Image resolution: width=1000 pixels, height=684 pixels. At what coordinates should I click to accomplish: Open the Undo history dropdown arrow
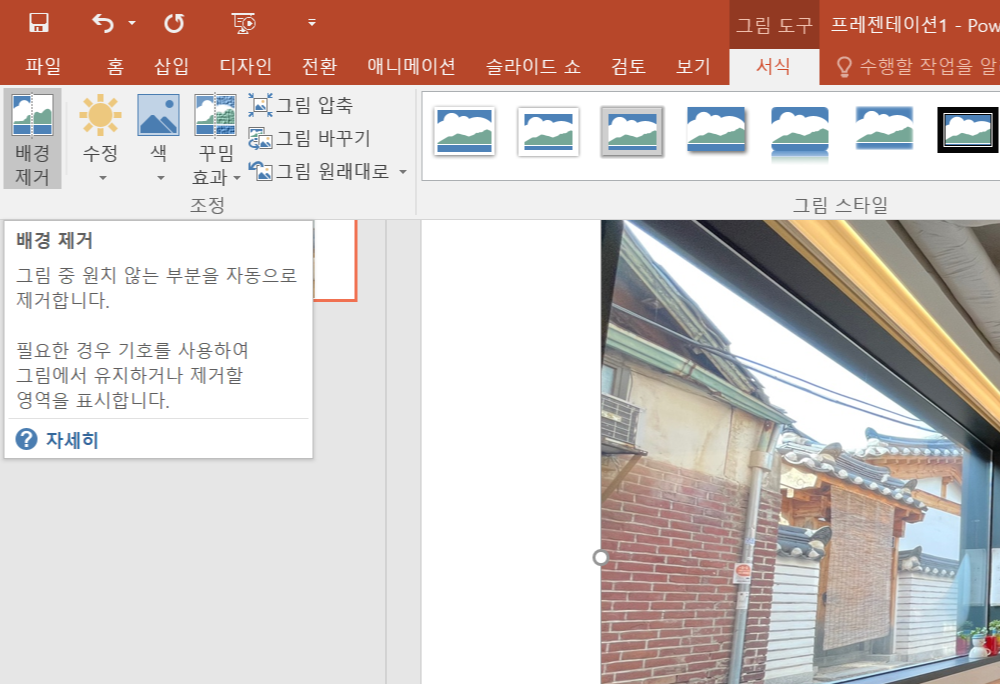(x=132, y=23)
